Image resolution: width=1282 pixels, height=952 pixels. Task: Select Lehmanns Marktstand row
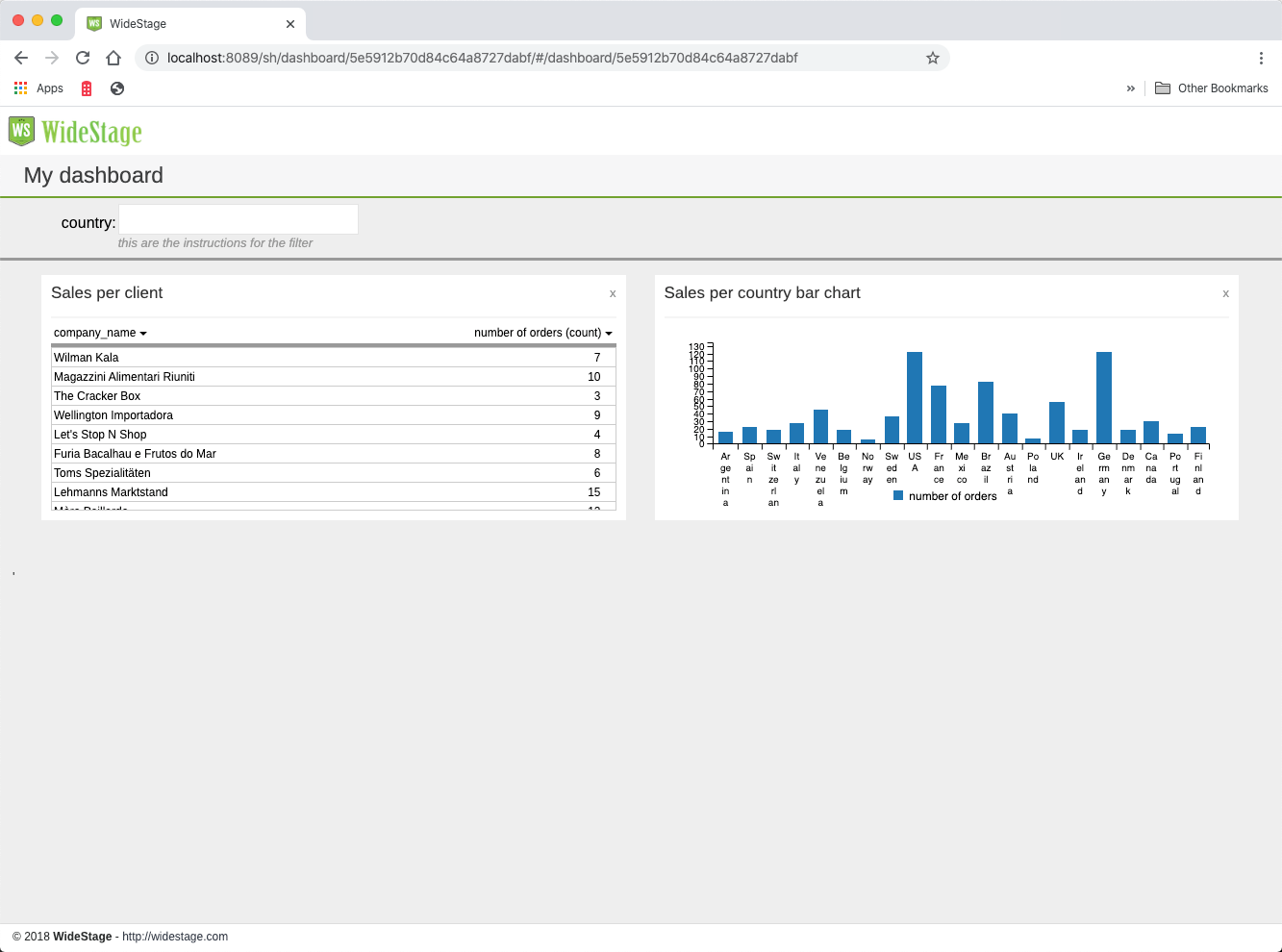coord(334,491)
